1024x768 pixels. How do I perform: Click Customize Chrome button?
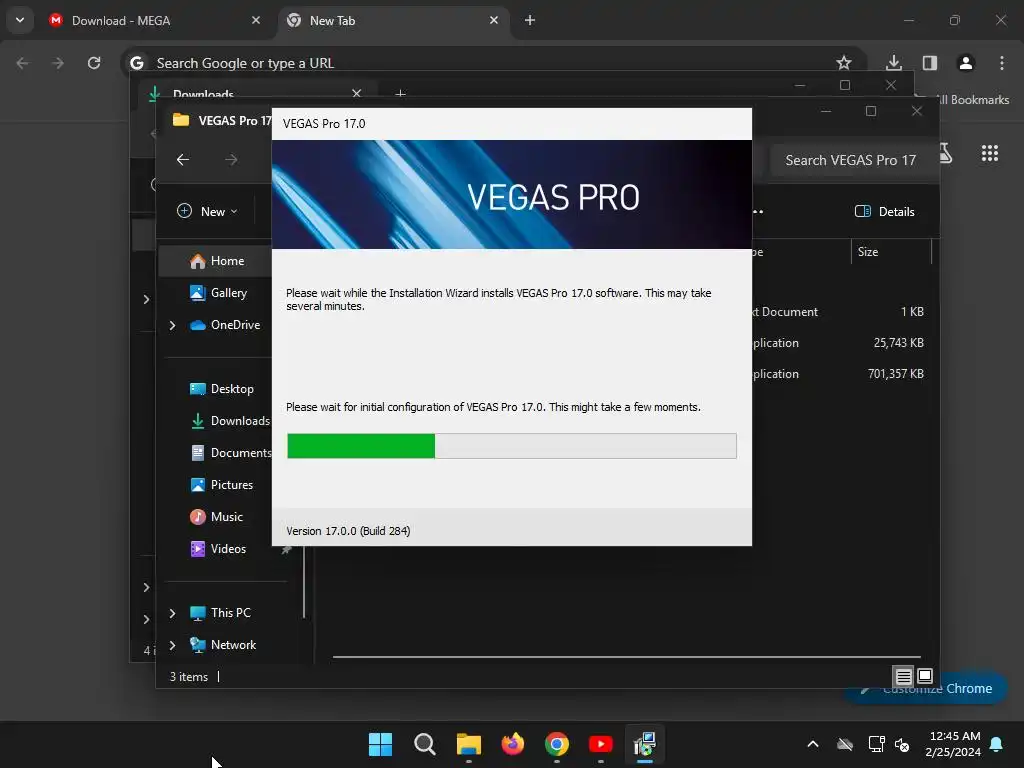tap(925, 688)
